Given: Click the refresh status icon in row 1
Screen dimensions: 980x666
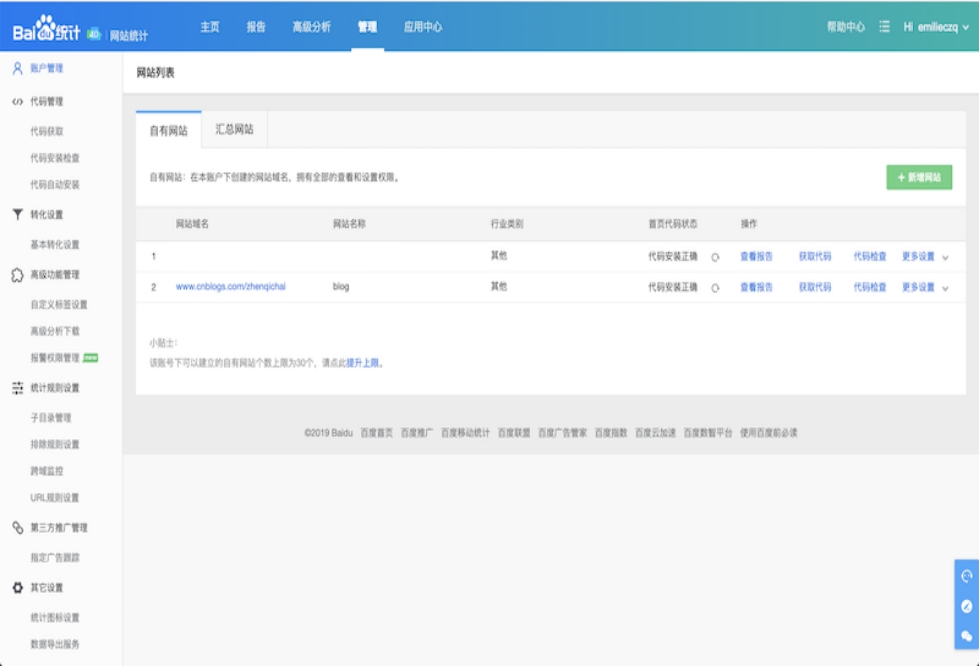Looking at the screenshot, I should [715, 257].
